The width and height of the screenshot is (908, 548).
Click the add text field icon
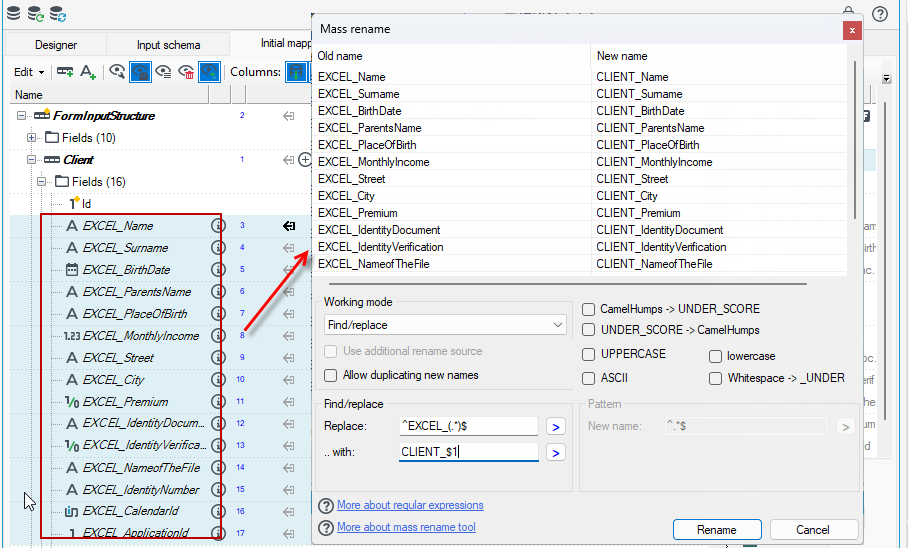(88, 72)
